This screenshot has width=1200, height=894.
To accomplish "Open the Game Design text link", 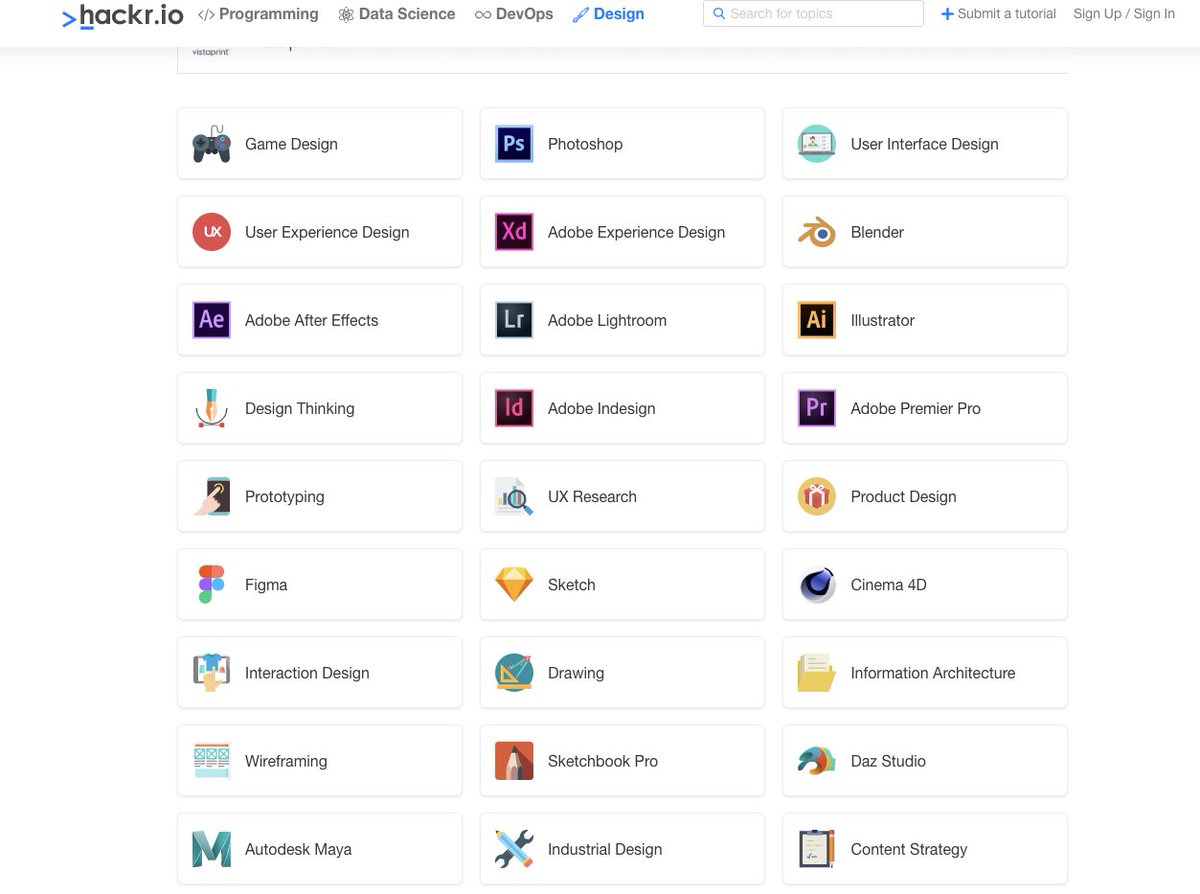I will coord(291,144).
